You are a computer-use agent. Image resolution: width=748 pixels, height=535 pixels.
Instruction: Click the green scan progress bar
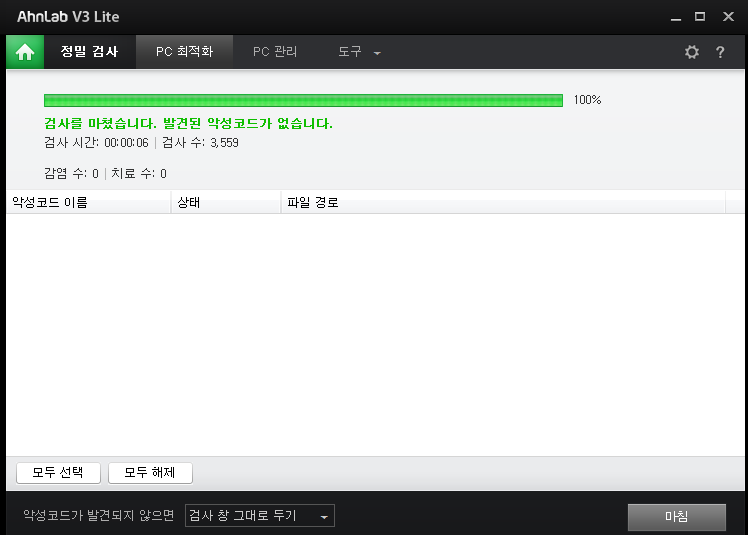303,100
